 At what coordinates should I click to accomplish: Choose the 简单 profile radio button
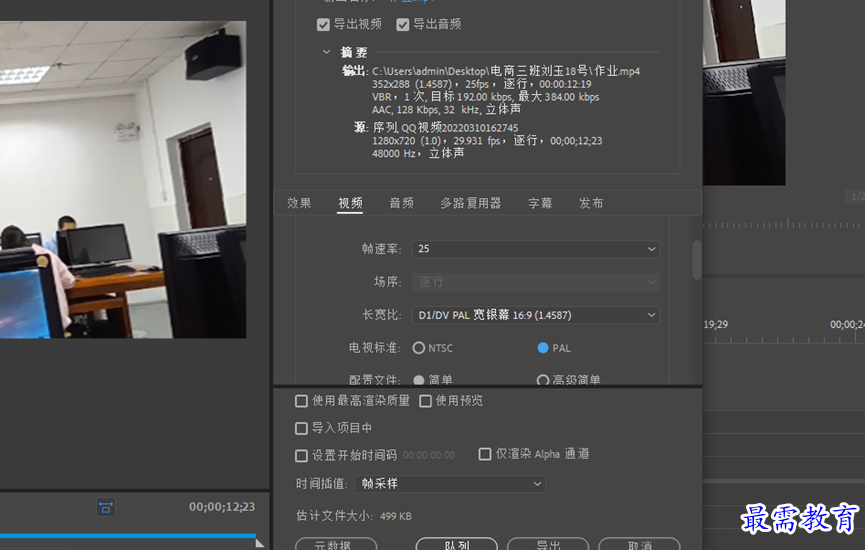[x=419, y=380]
